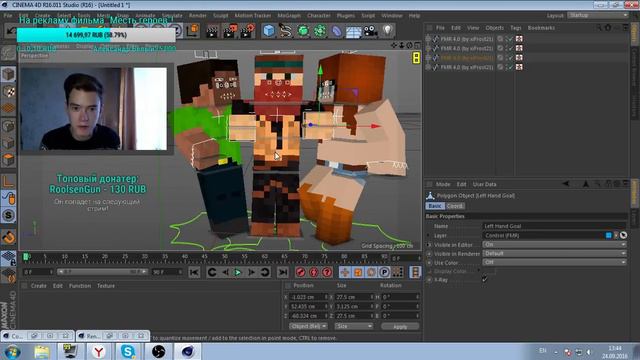Enable Polygons mode orange cube icon
This screenshot has width=640, height=360.
(x=8, y=160)
